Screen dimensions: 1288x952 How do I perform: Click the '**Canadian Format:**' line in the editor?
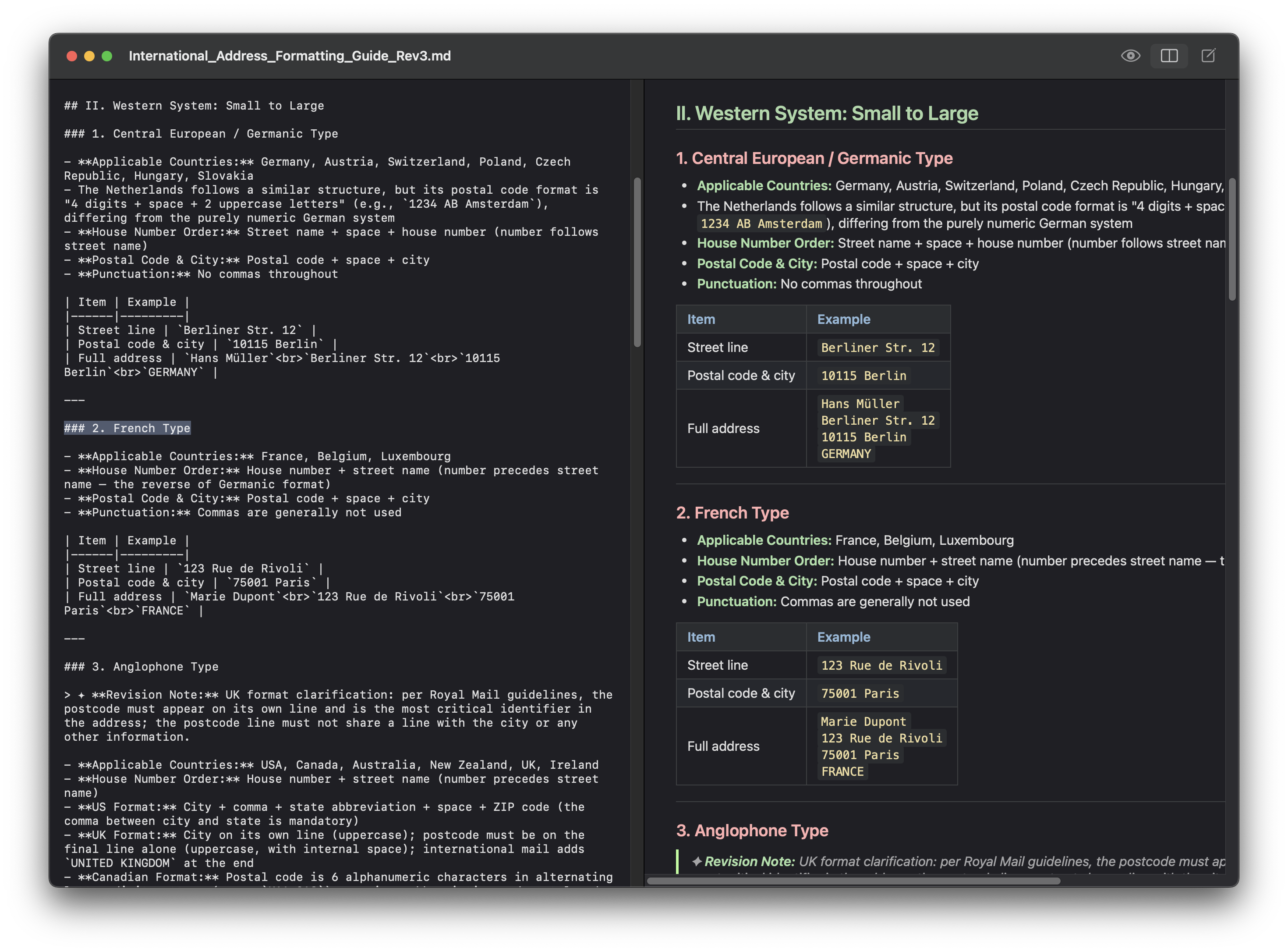tap(338, 877)
